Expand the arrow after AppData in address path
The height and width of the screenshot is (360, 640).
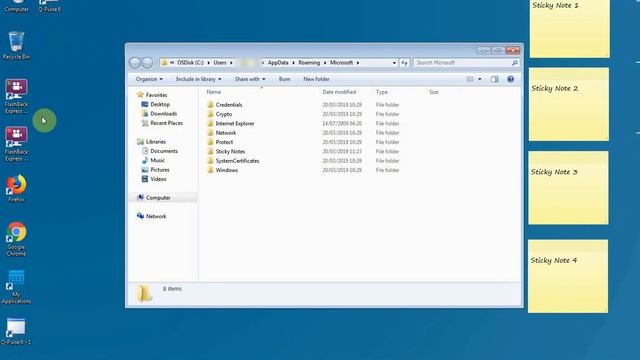(293, 63)
